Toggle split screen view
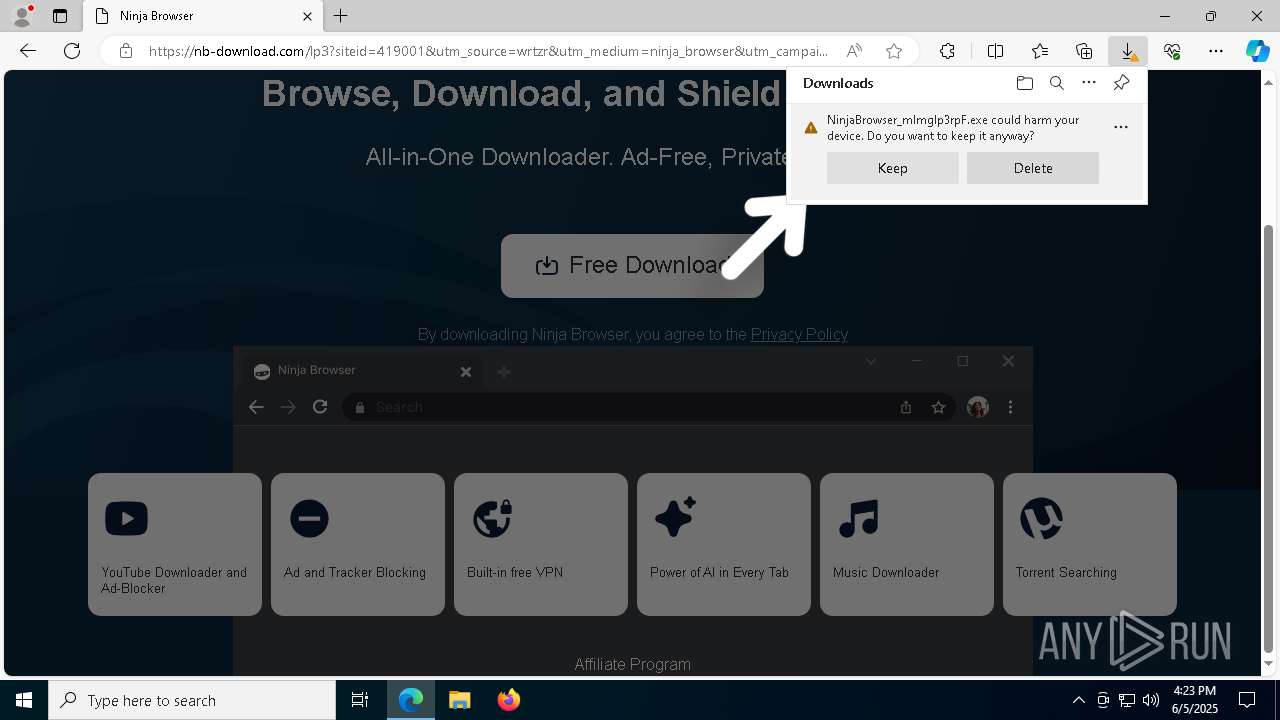This screenshot has width=1280, height=720. pyautogui.click(x=995, y=51)
